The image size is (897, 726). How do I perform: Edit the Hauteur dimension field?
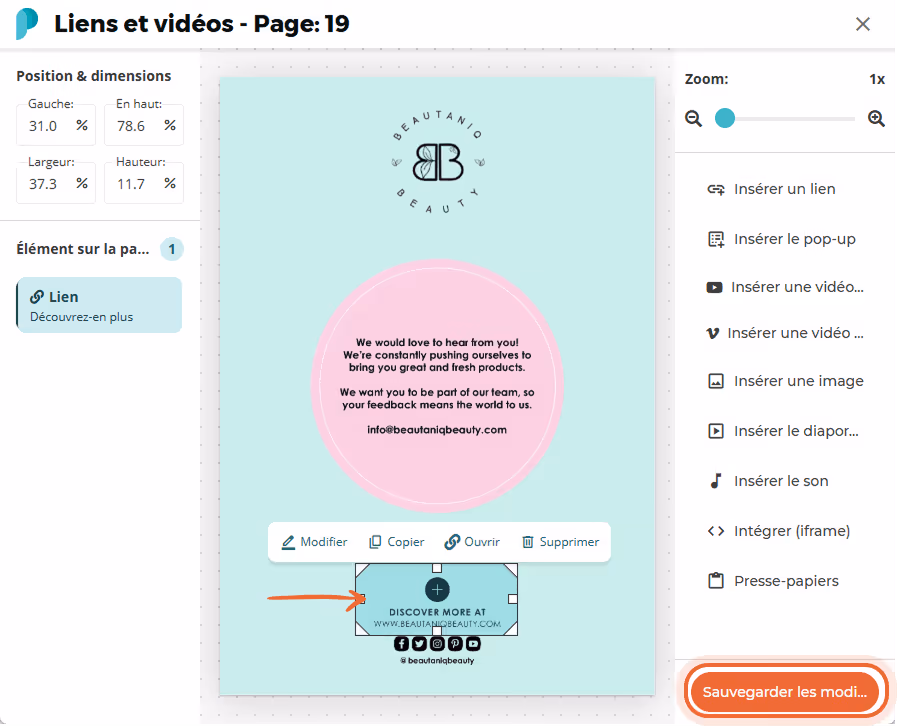pos(144,184)
